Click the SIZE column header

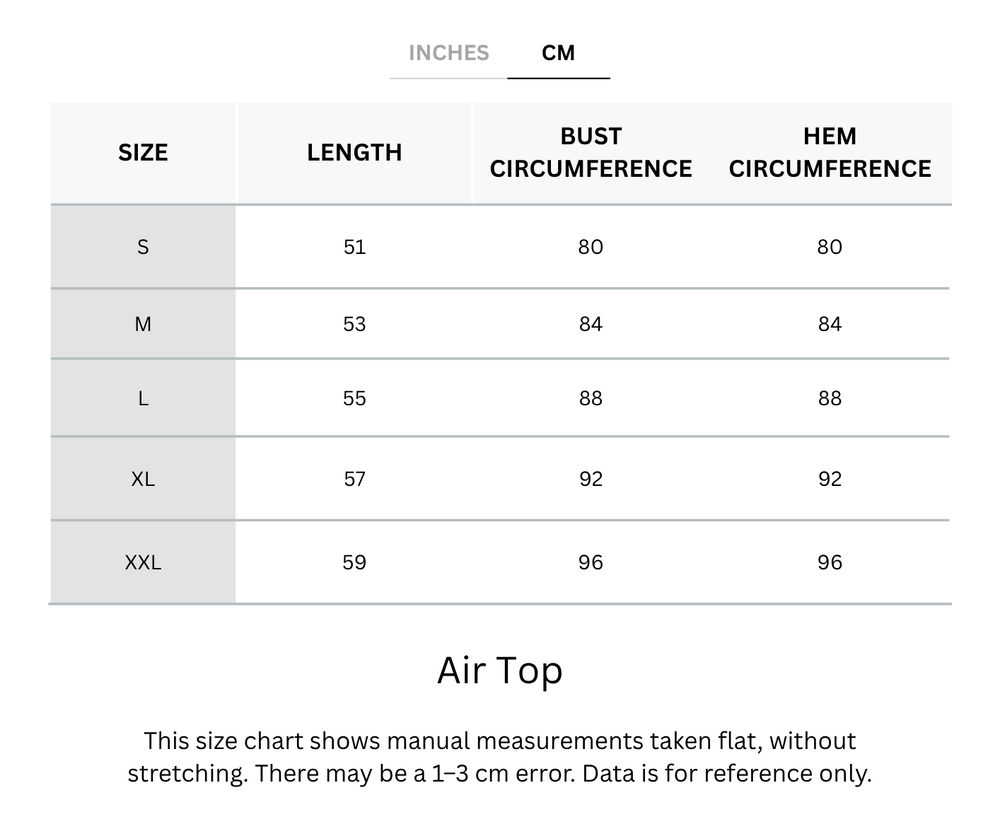point(143,152)
